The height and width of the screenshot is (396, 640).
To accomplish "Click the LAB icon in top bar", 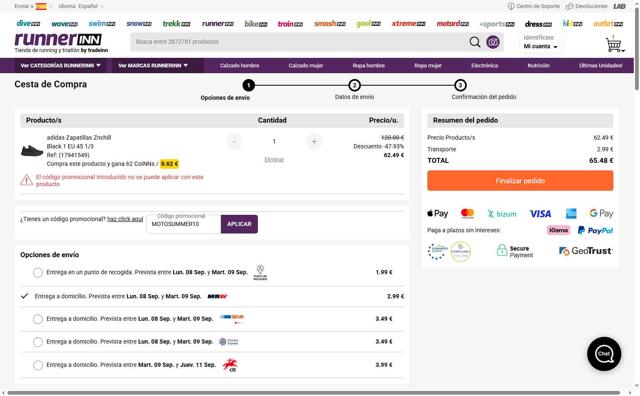I will coord(619,6).
